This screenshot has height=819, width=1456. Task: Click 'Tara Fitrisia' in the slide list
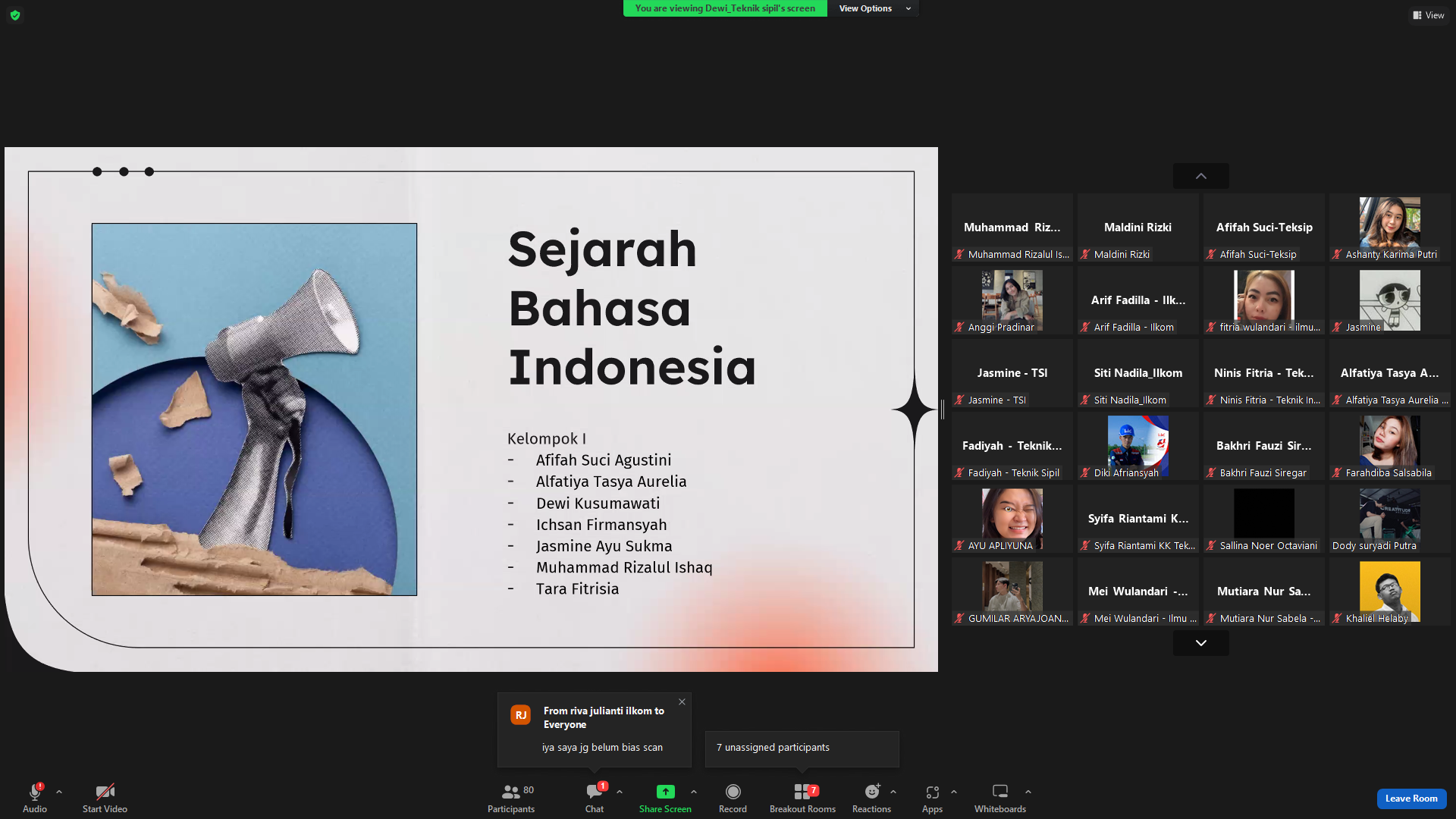[577, 589]
